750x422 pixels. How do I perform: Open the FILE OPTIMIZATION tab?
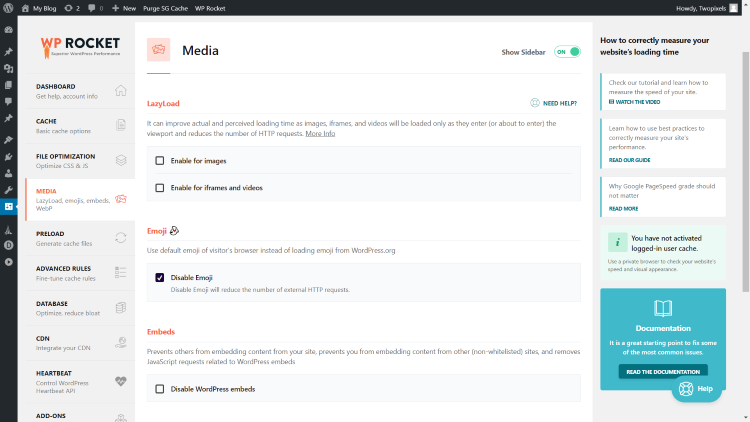pos(80,161)
